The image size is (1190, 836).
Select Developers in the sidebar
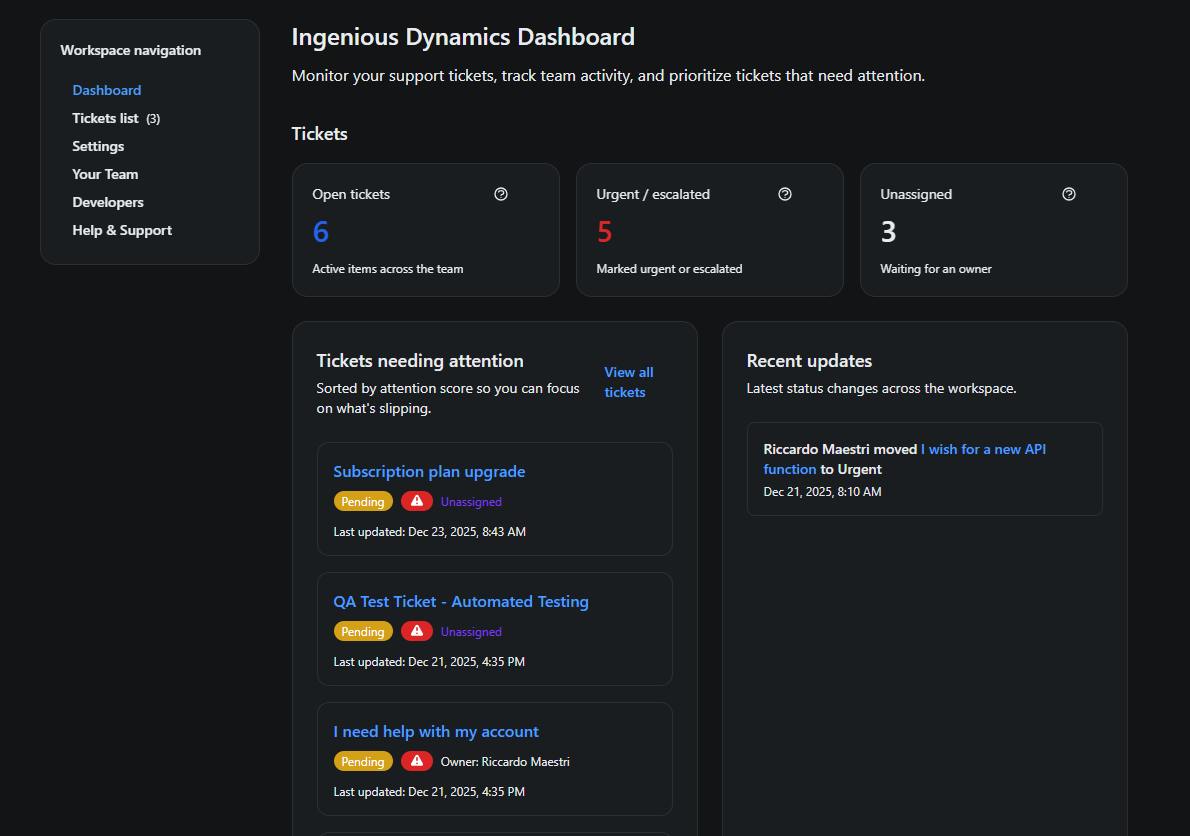pyautogui.click(x=108, y=202)
